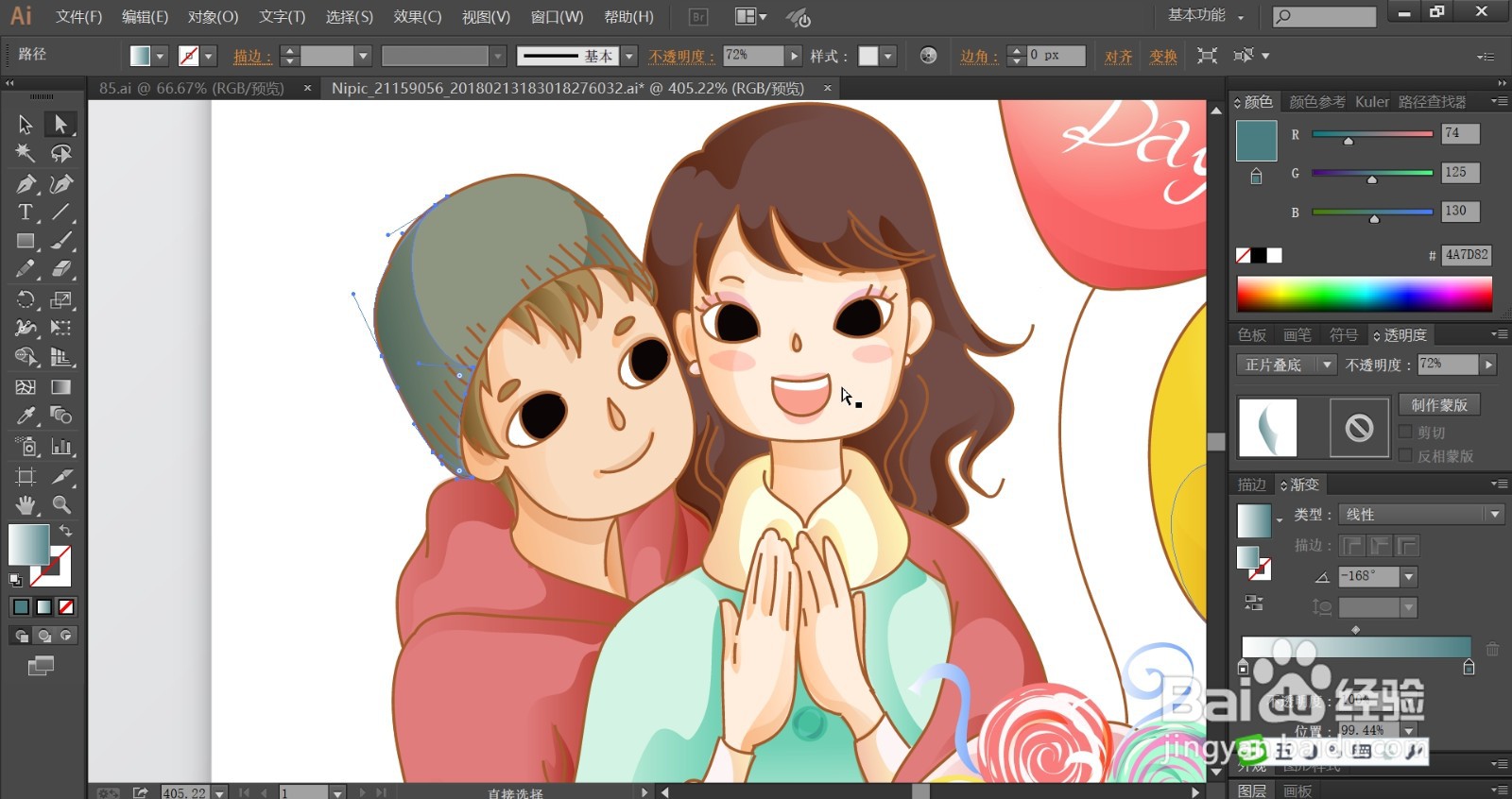Open the 效果(C) menu
The height and width of the screenshot is (799, 1512).
(x=418, y=17)
